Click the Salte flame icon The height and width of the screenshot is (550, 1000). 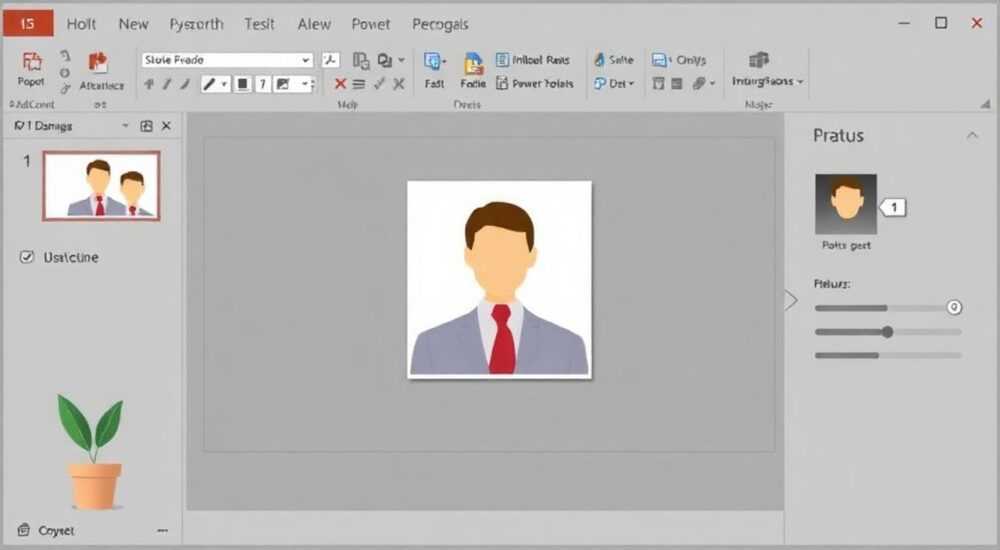599,59
